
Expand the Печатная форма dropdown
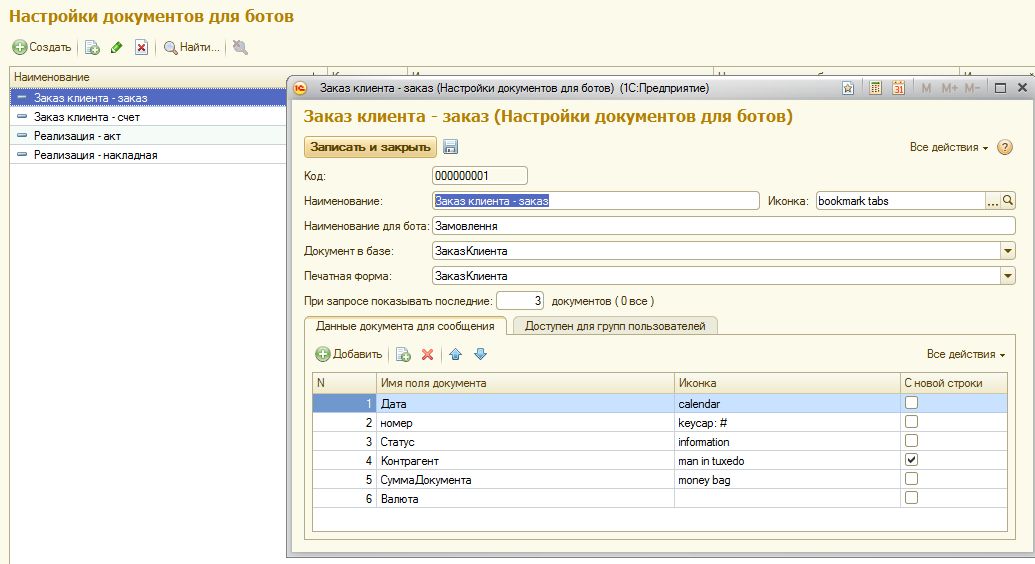click(1008, 276)
